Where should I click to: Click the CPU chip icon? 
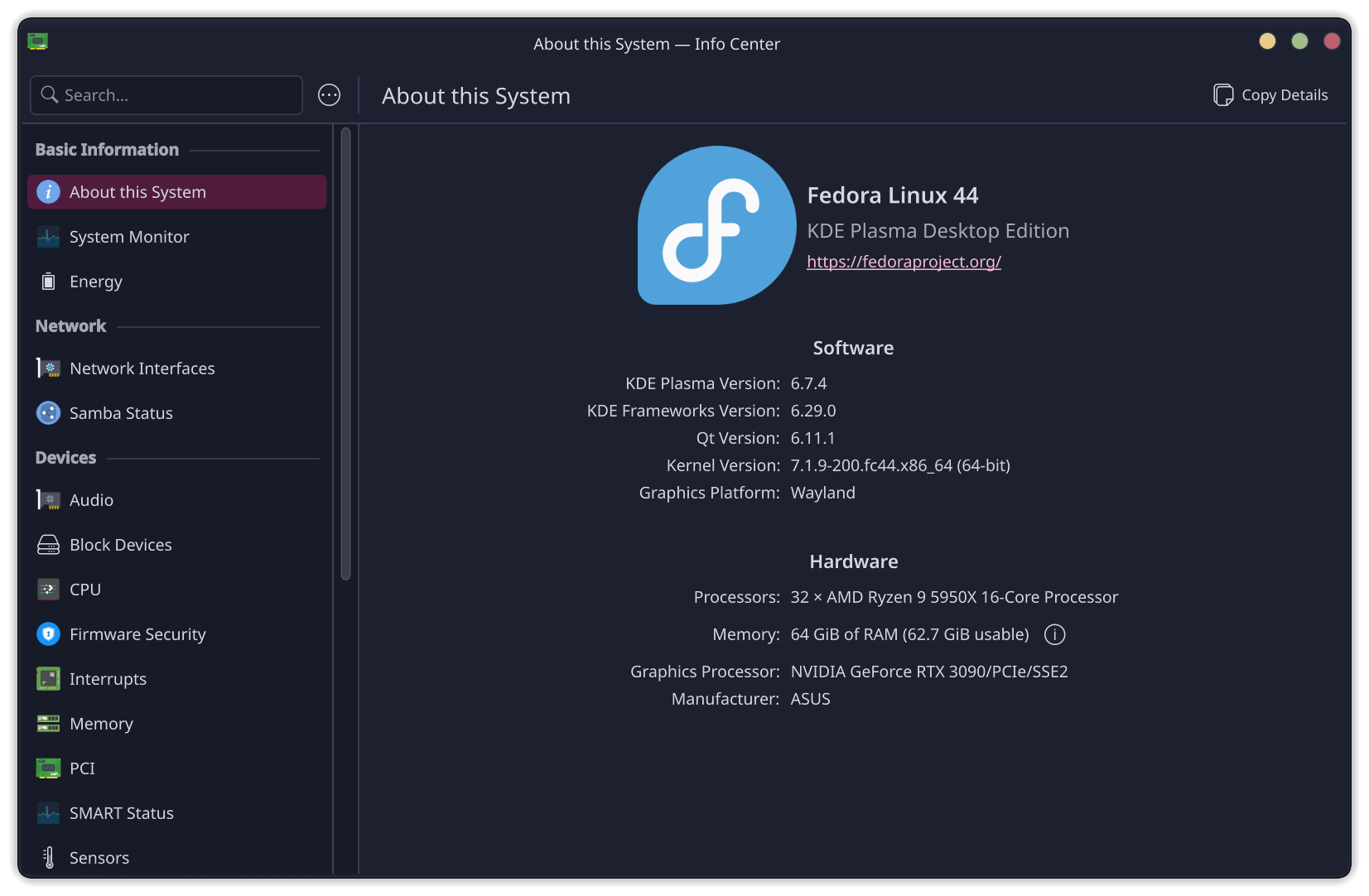[48, 590]
